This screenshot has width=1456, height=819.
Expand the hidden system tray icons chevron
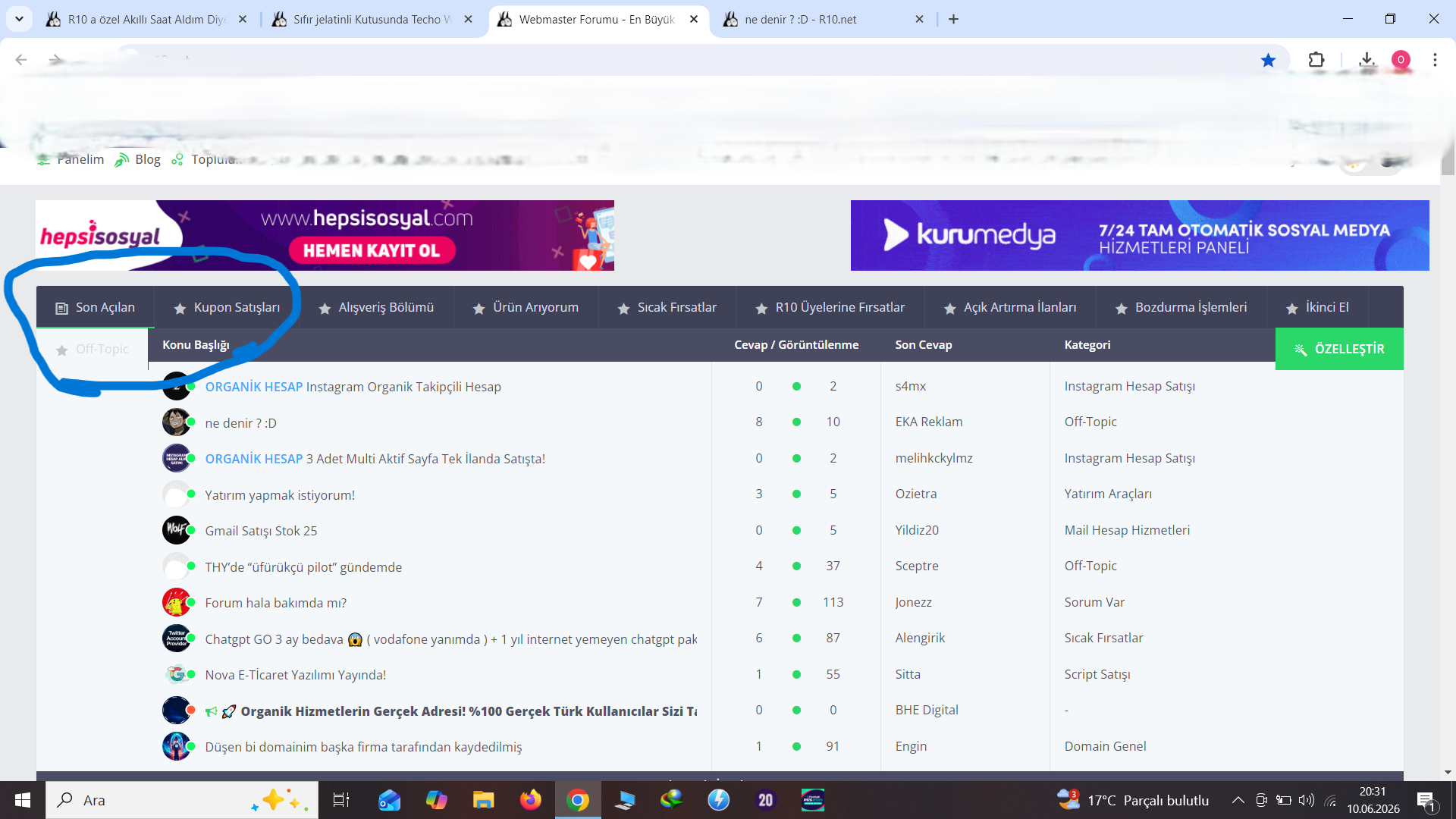point(1238,800)
